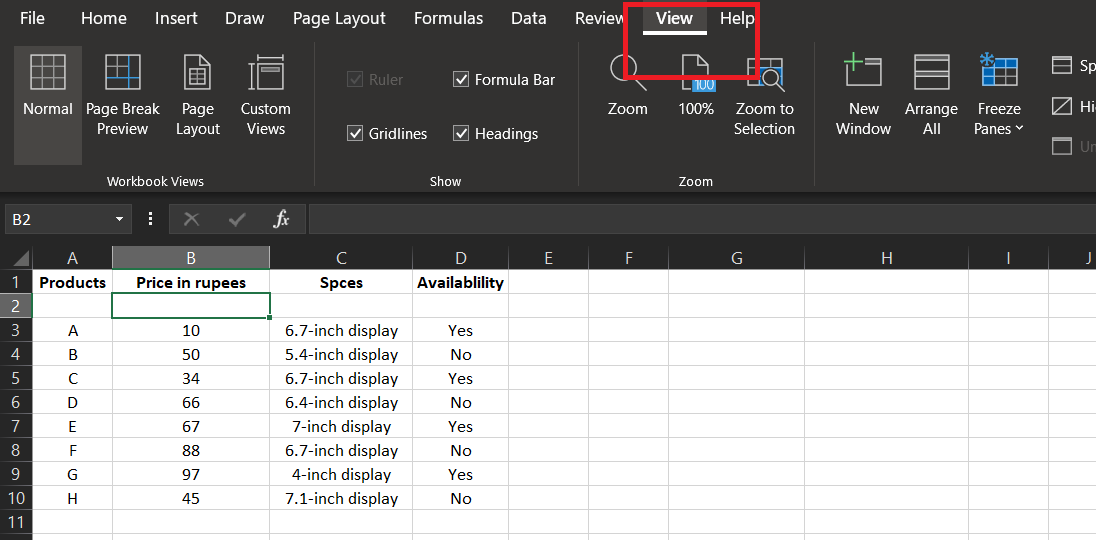
Task: Click into the formula bar input
Action: click(702, 219)
